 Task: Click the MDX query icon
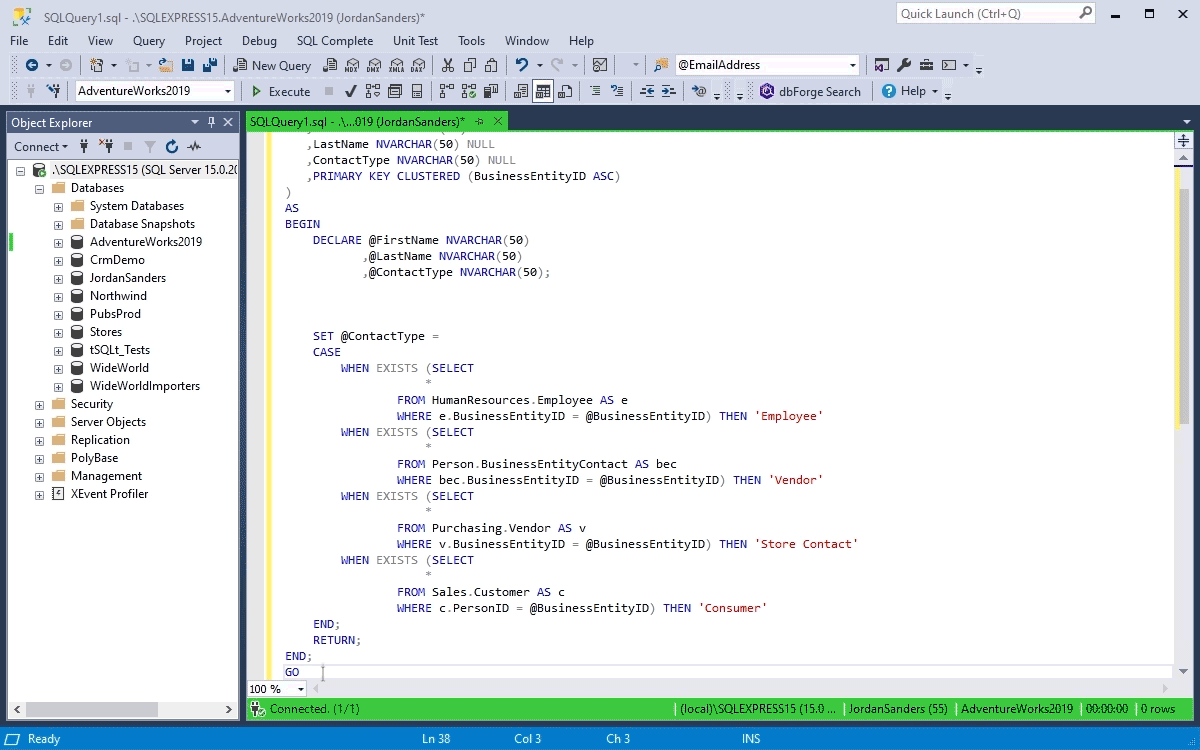pos(351,65)
